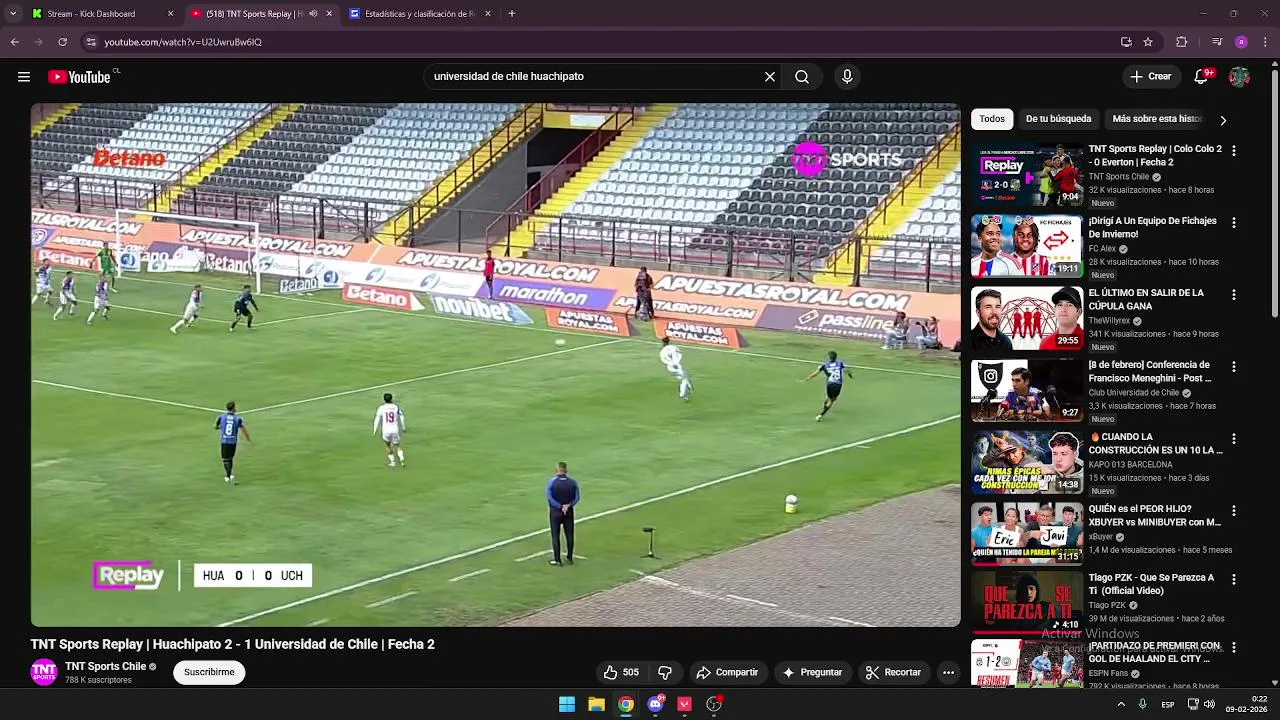The height and width of the screenshot is (720, 1280).
Task: Open Discord from the taskbar
Action: coord(655,704)
